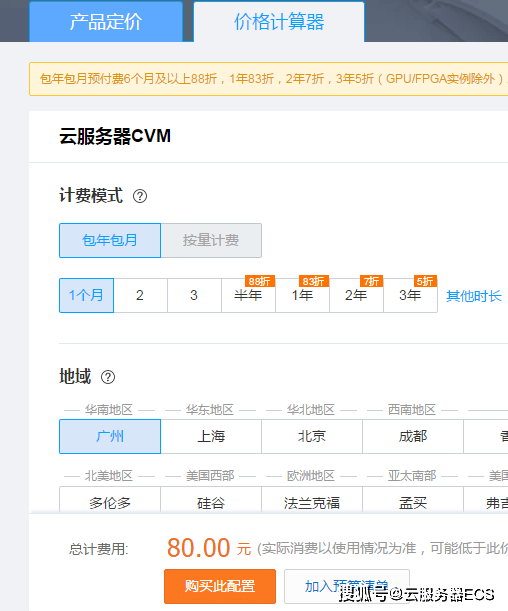The image size is (508, 611).
Task: Choose 半年 duration with 88折
Action: [248, 295]
